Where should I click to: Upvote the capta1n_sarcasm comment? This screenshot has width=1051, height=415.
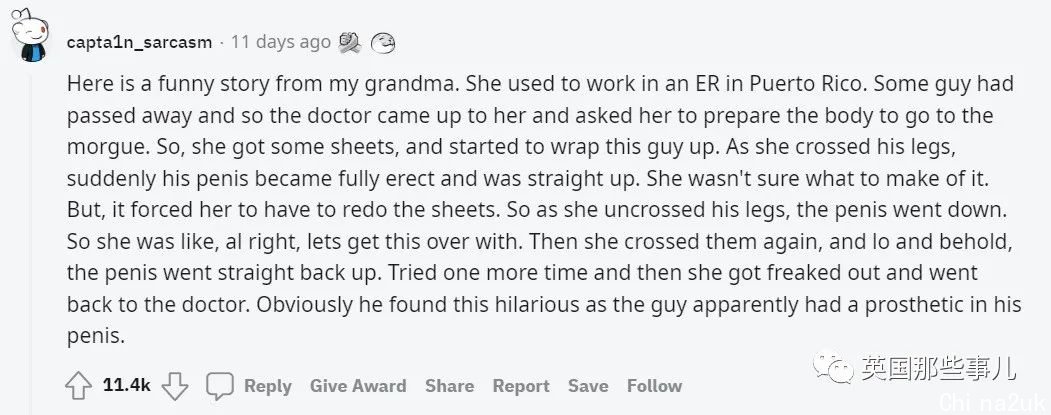tap(78, 386)
